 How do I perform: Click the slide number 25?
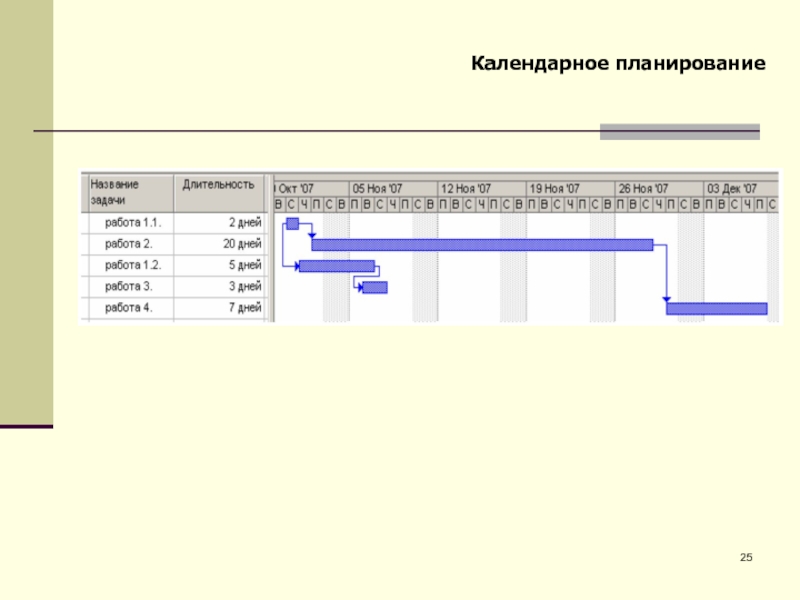tap(745, 556)
